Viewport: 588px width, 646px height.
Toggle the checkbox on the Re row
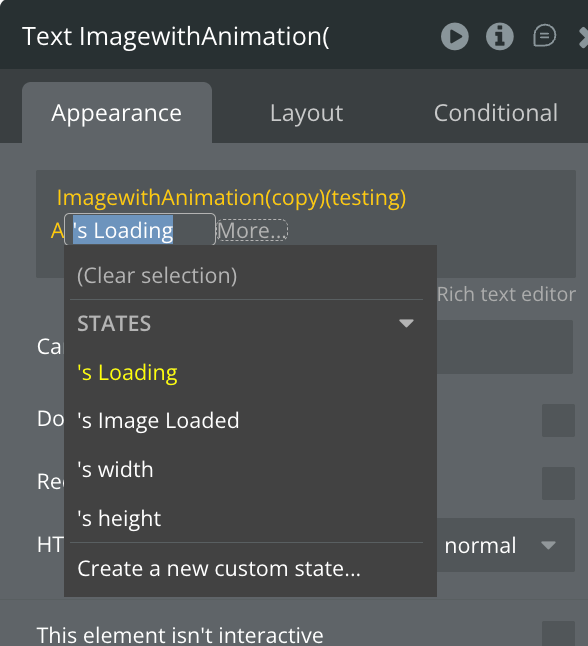558,483
